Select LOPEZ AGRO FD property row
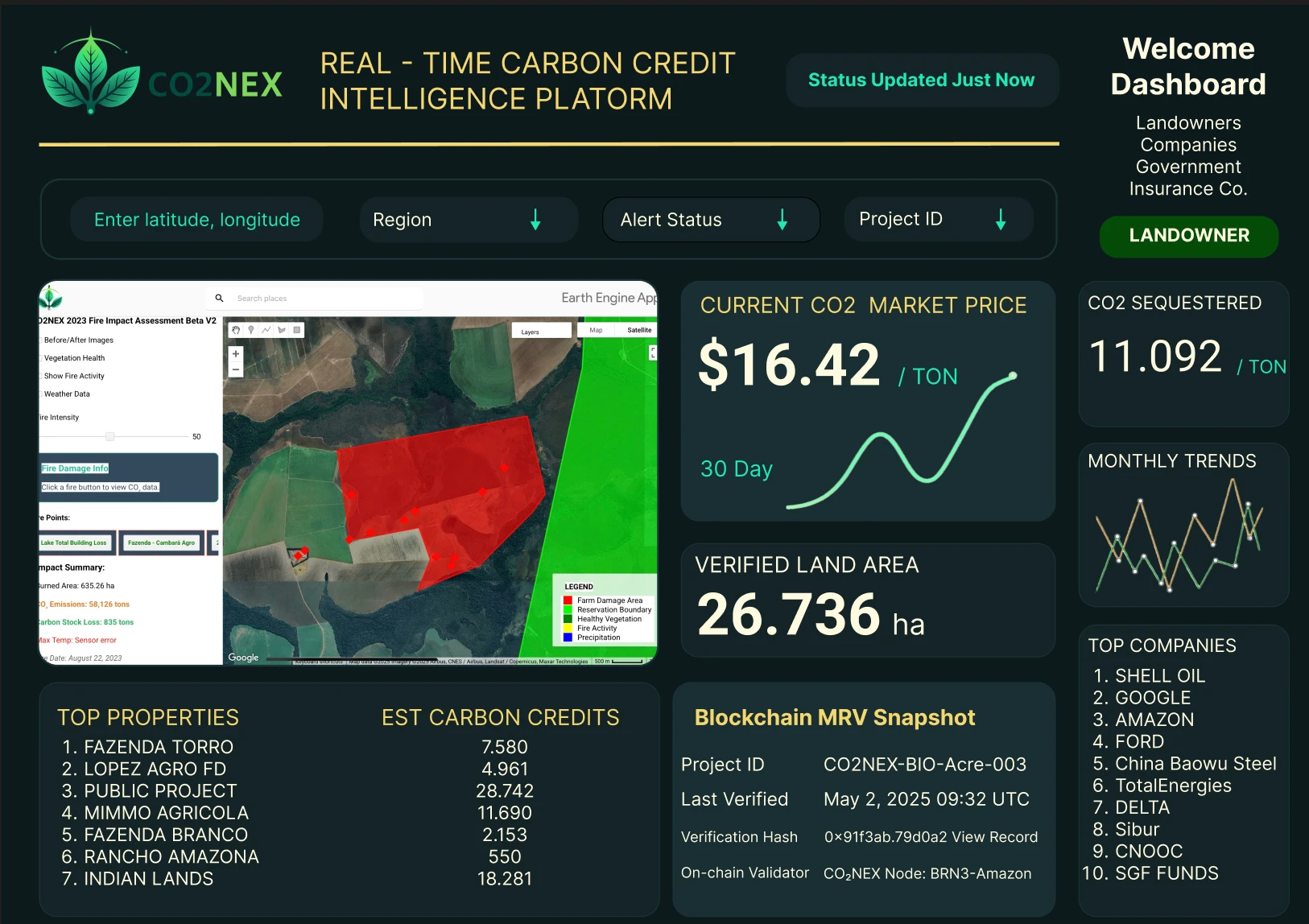The width and height of the screenshot is (1309, 924). click(144, 769)
